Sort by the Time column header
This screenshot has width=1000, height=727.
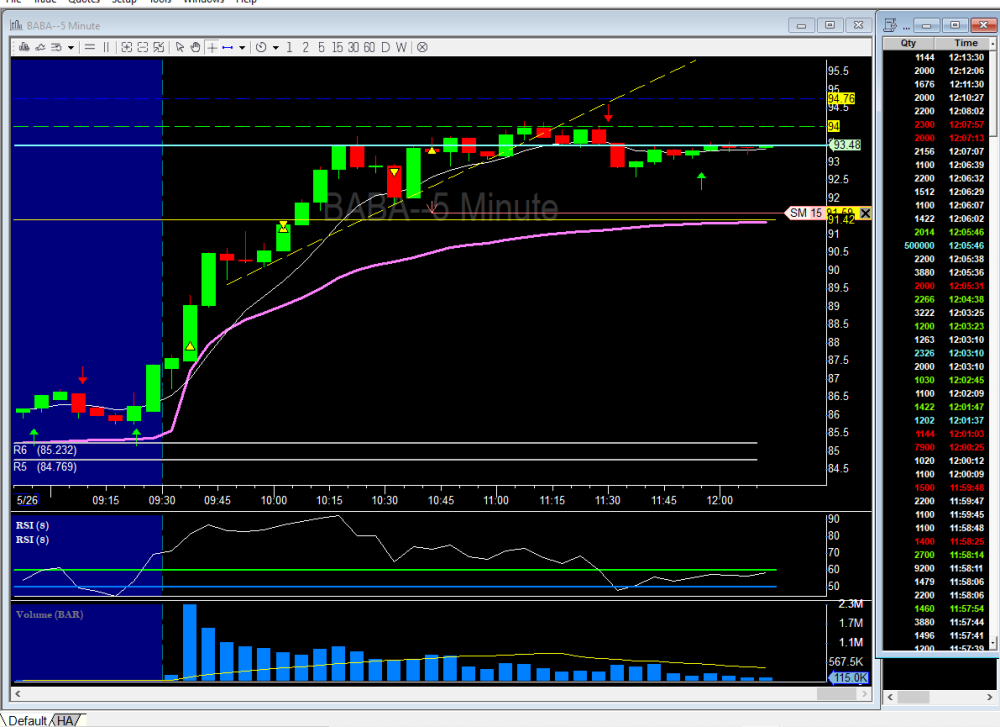(x=966, y=43)
